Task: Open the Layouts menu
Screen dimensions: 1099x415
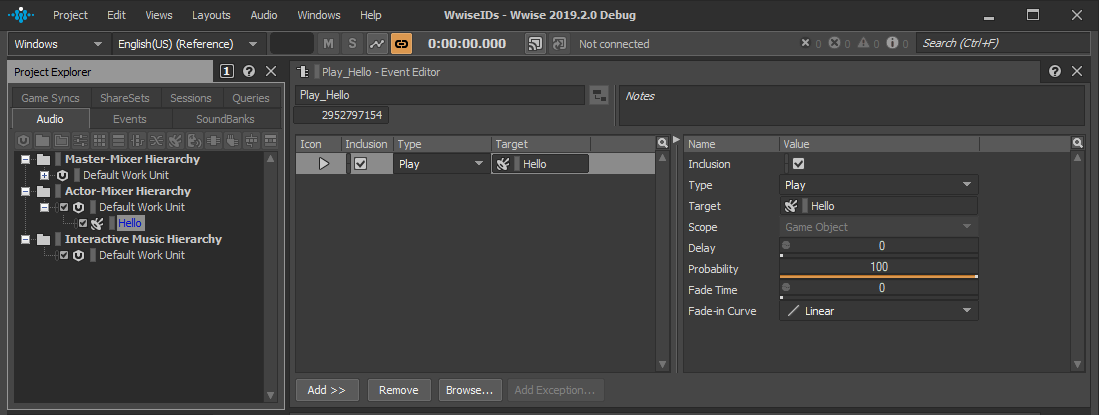Action: [210, 15]
